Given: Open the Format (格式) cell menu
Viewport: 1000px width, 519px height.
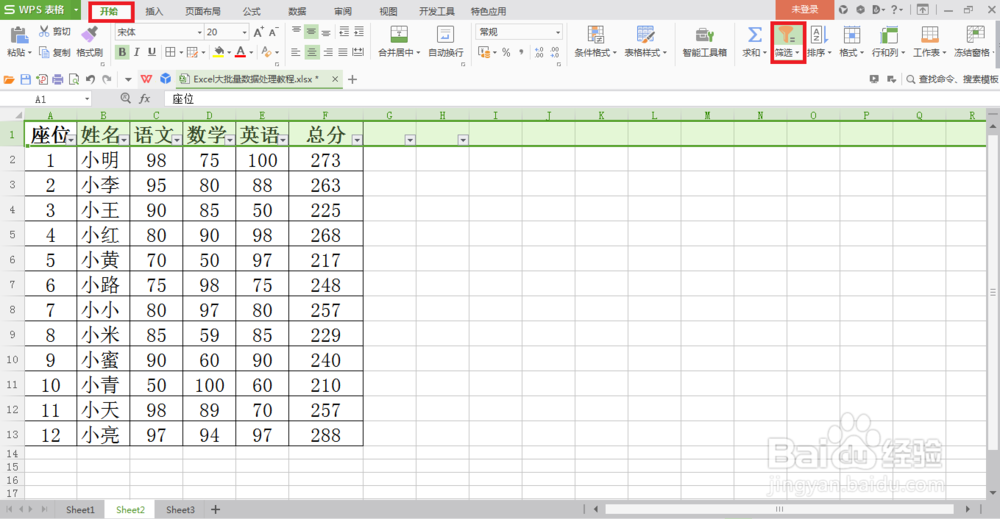Looking at the screenshot, I should [851, 41].
